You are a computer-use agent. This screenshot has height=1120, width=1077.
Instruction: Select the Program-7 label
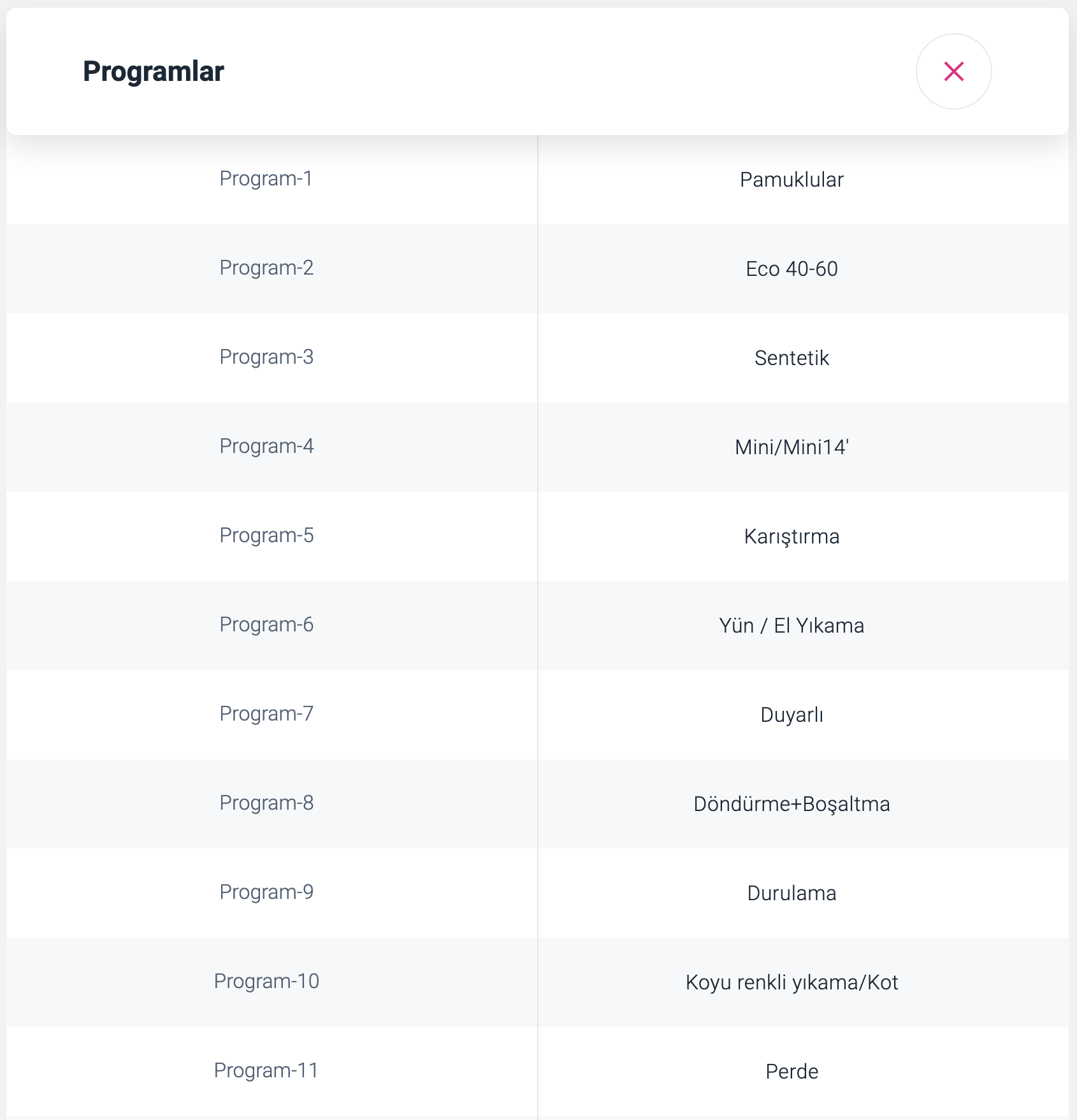pyautogui.click(x=266, y=714)
